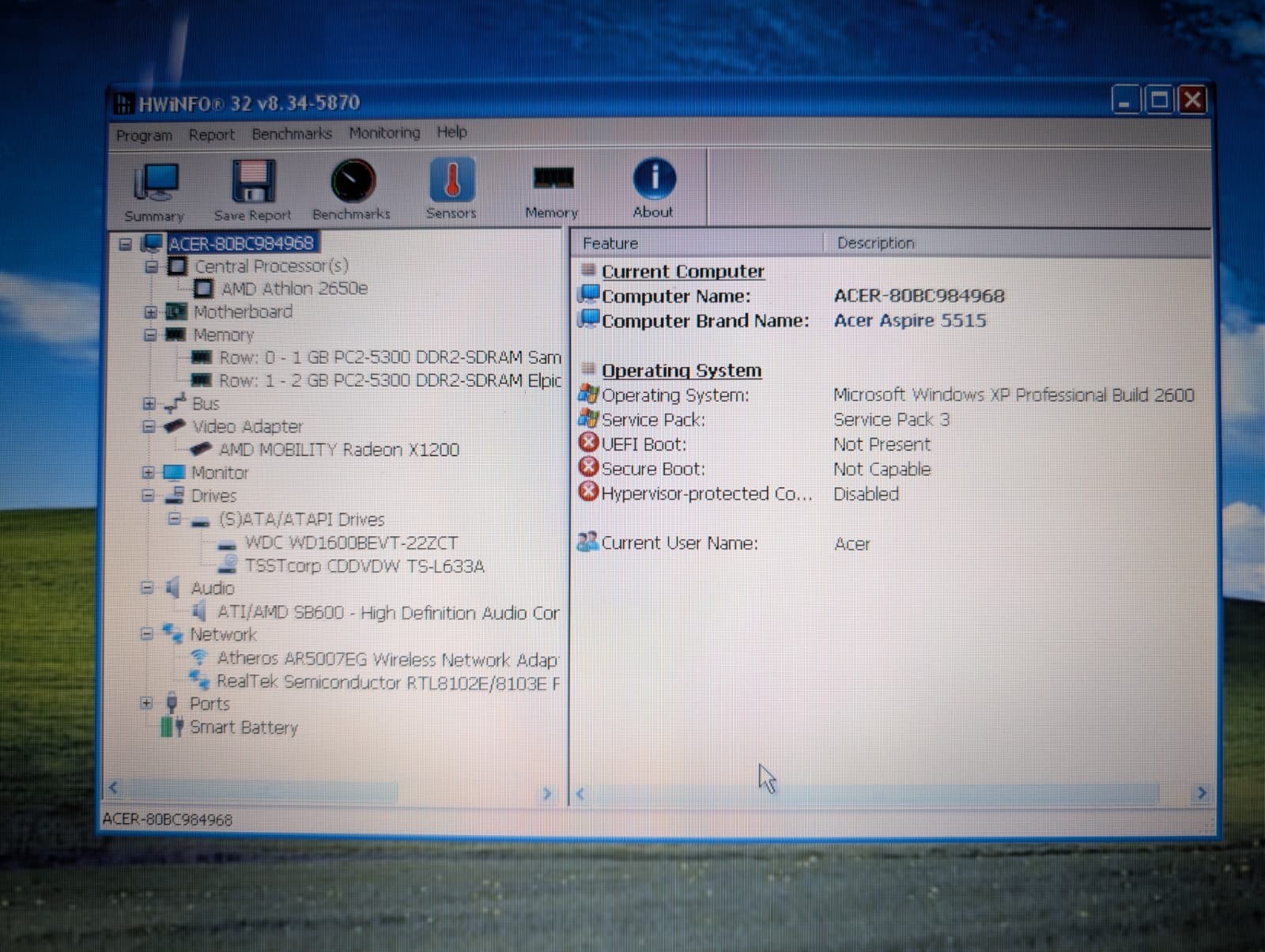
Task: Click the Current Computer section heading
Action: [683, 271]
